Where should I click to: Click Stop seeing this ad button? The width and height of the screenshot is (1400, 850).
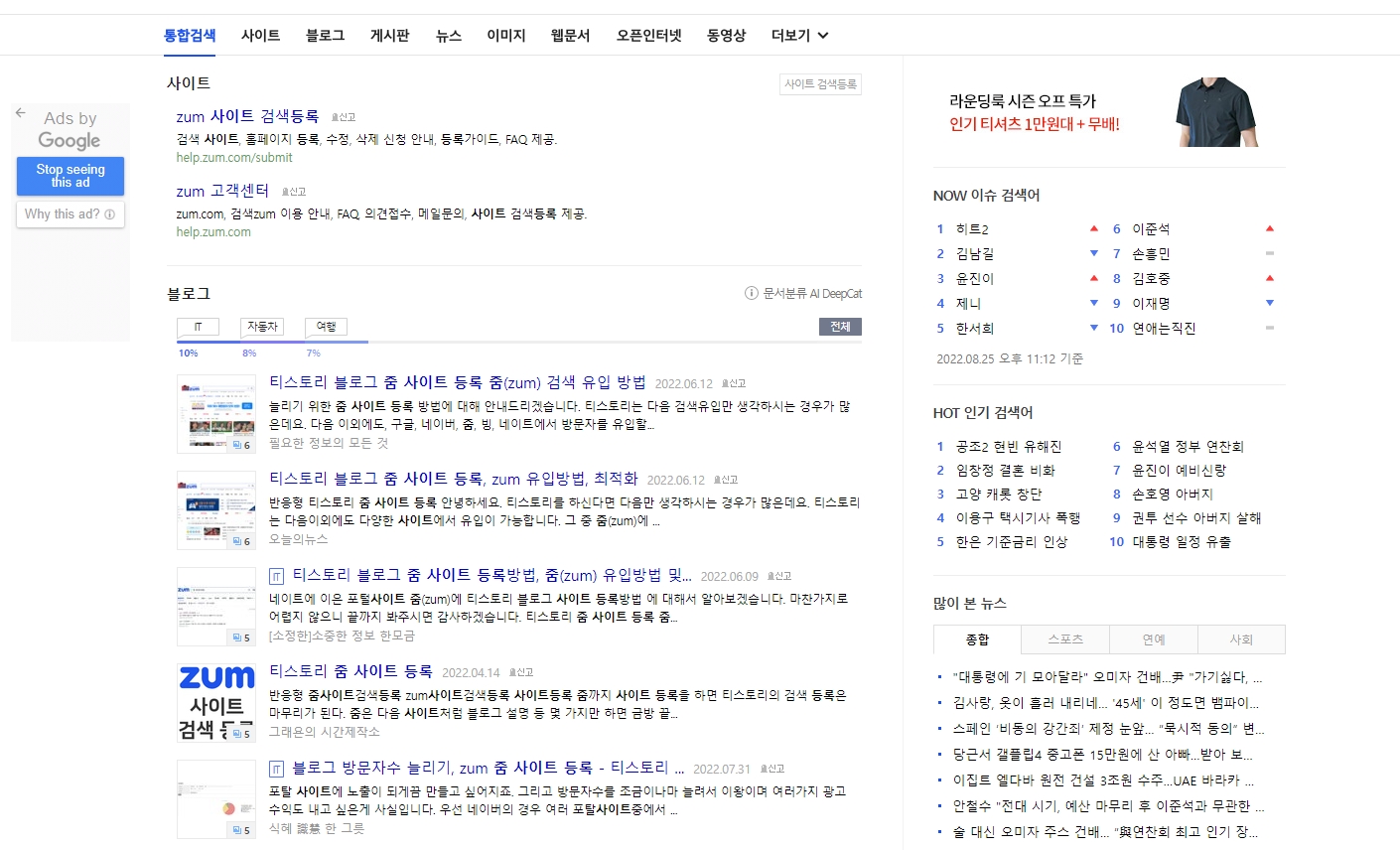point(70,176)
